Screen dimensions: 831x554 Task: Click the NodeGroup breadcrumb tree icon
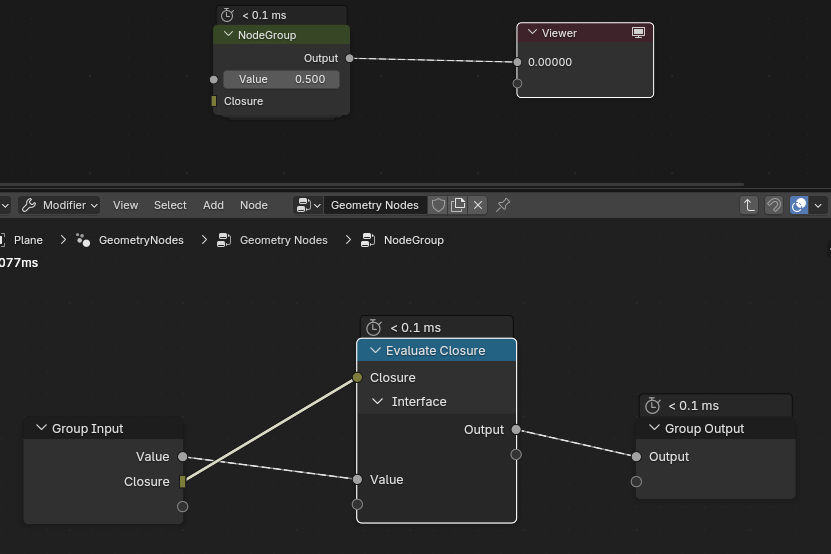point(368,240)
